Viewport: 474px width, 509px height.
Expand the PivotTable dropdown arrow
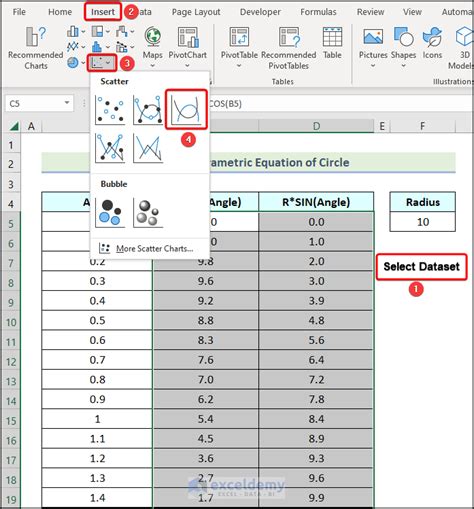pos(239,66)
